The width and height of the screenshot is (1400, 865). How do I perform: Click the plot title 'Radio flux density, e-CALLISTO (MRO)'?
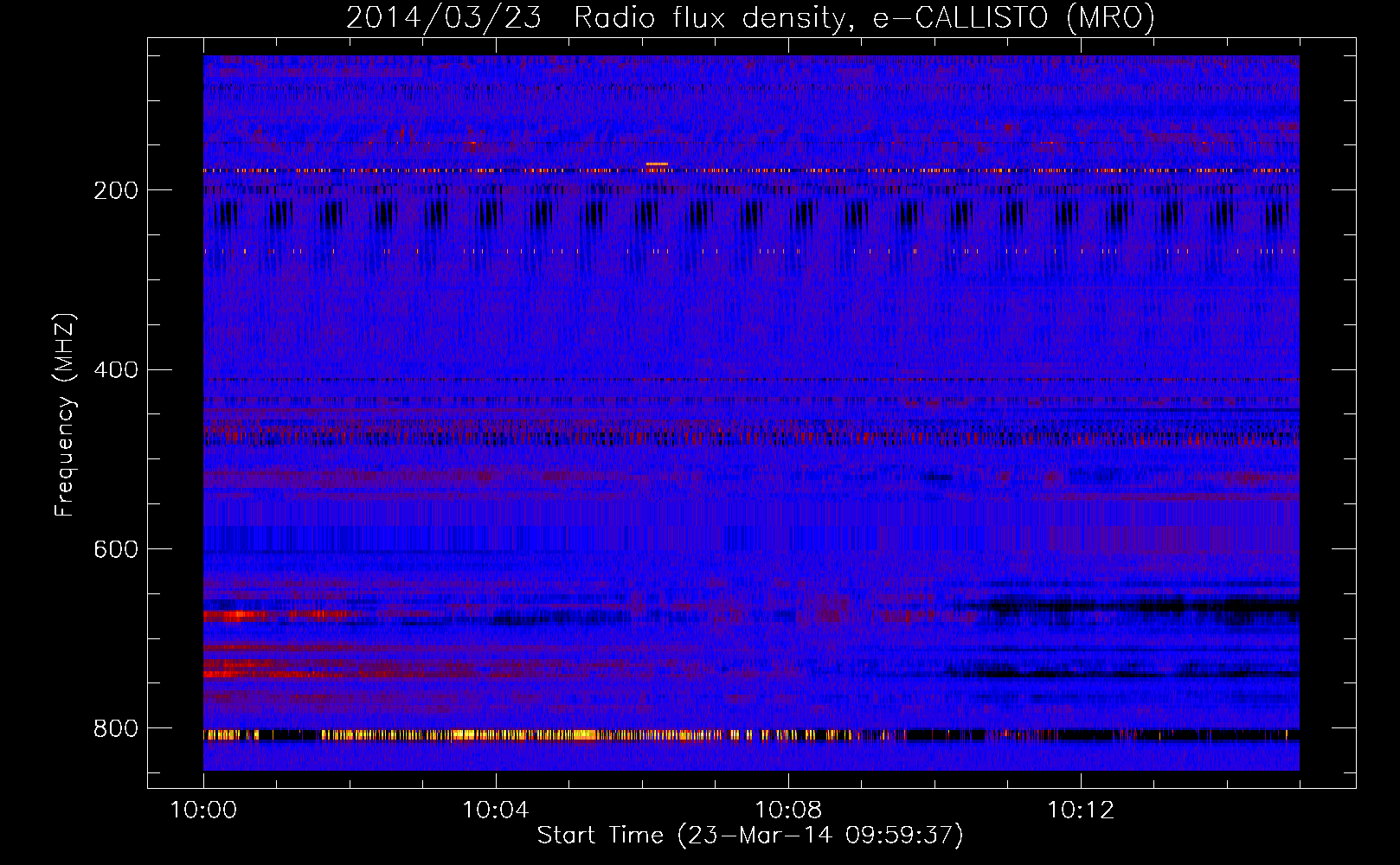coord(864,17)
